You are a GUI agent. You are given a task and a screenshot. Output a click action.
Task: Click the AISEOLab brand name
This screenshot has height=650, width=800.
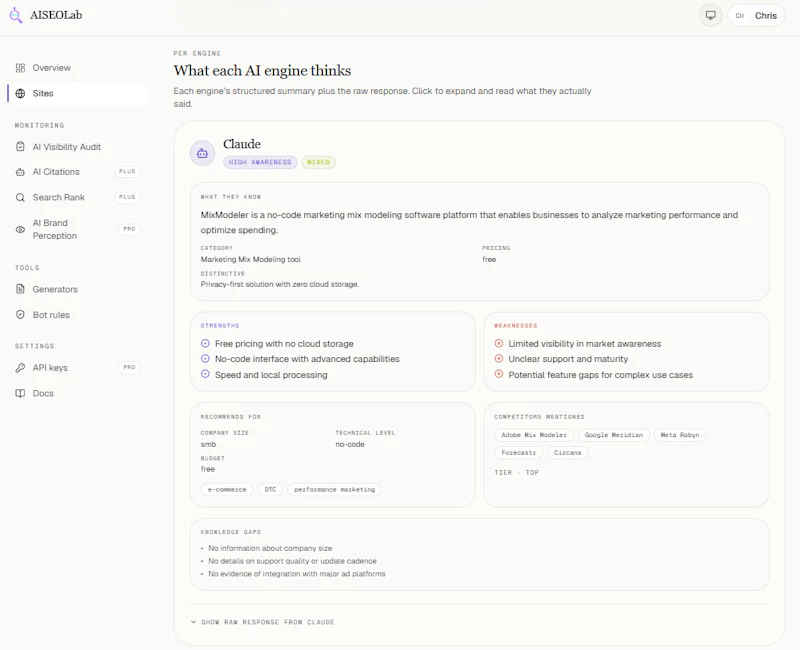(x=56, y=15)
